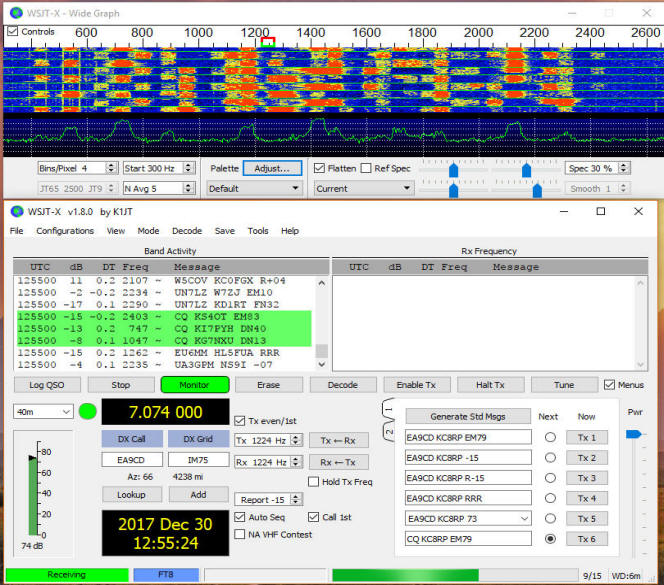Screen dimensions: 664x585
Task: Enable NA VHF Contest checkbox
Action: (240, 534)
